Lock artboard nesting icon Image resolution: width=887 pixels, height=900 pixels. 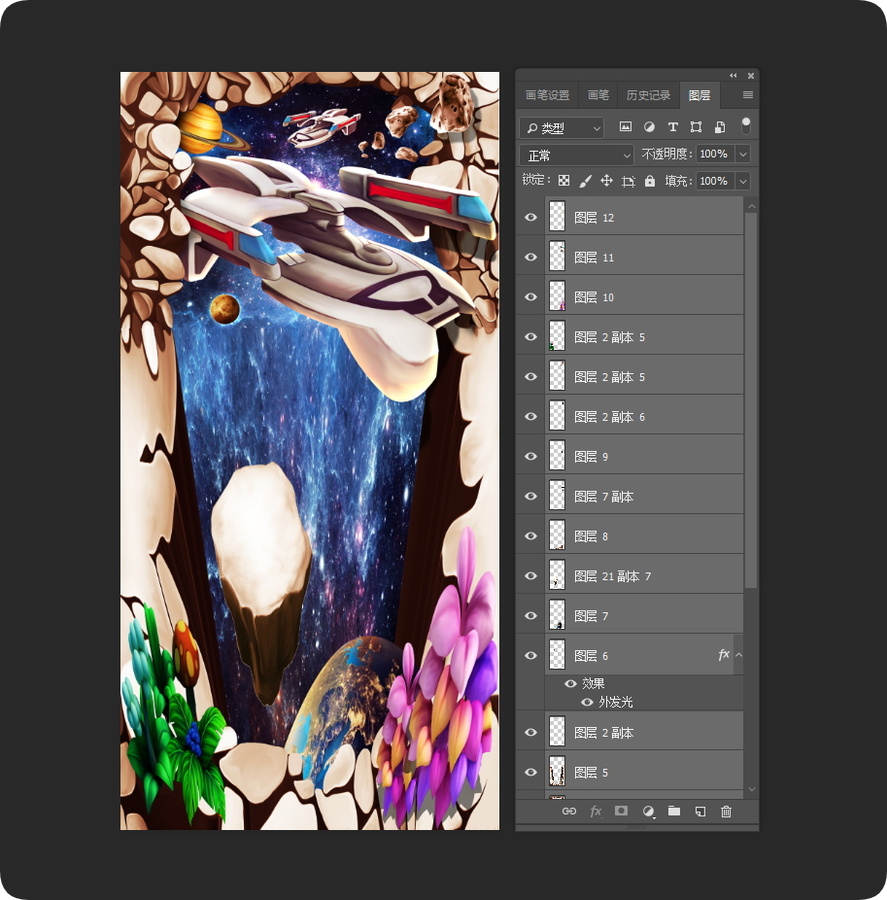[x=628, y=181]
